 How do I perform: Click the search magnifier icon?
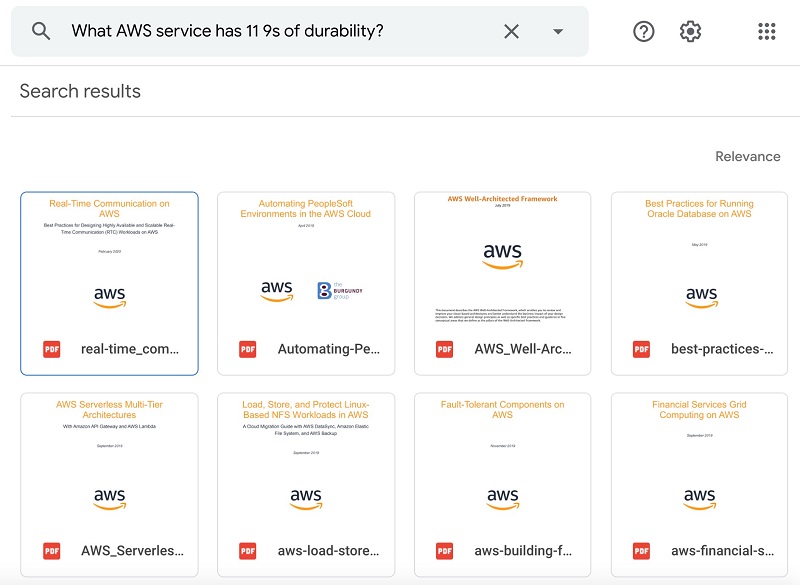coord(41,31)
